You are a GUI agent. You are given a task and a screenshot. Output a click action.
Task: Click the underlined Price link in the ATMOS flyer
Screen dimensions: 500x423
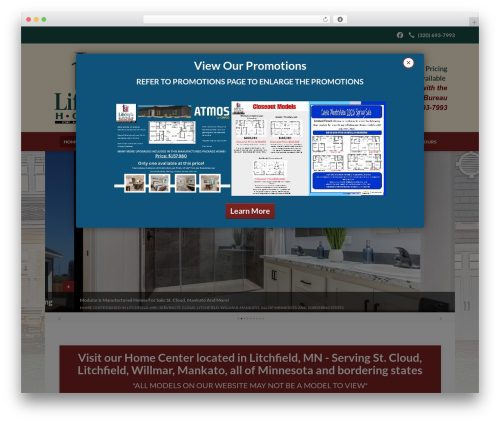(171, 156)
